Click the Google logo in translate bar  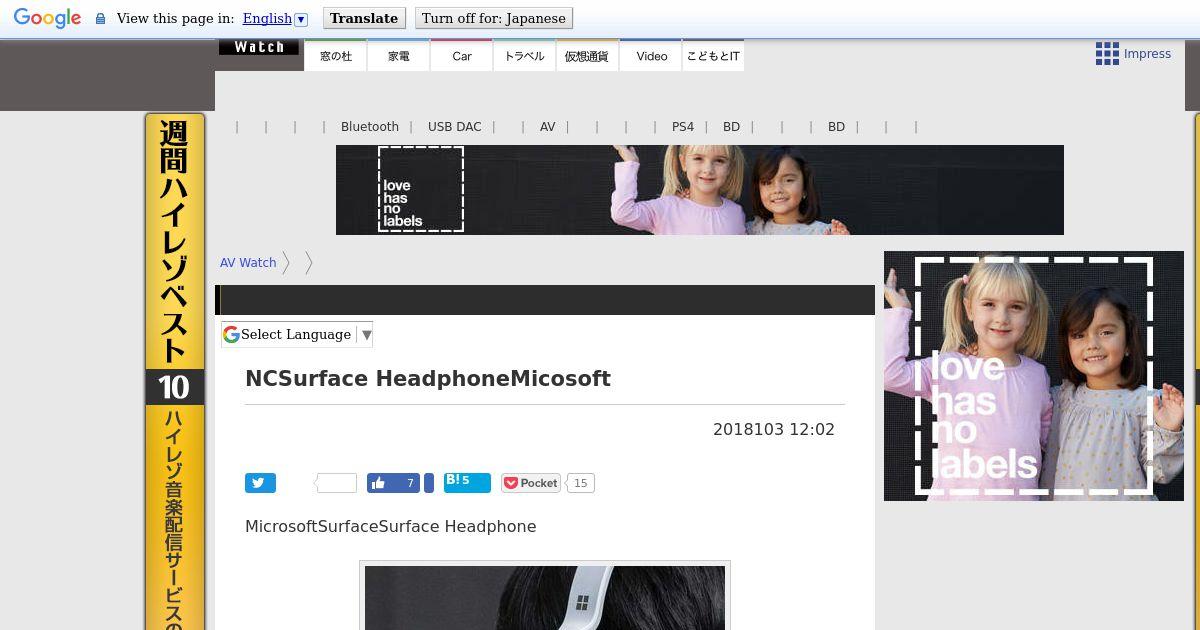pos(47,18)
